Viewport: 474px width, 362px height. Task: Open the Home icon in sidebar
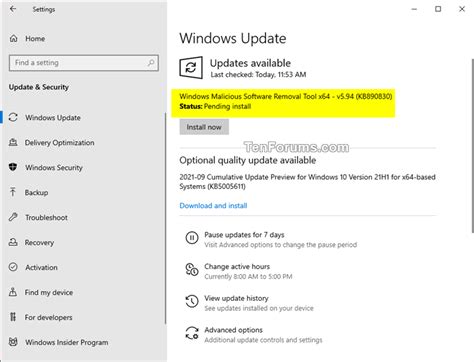[13, 38]
